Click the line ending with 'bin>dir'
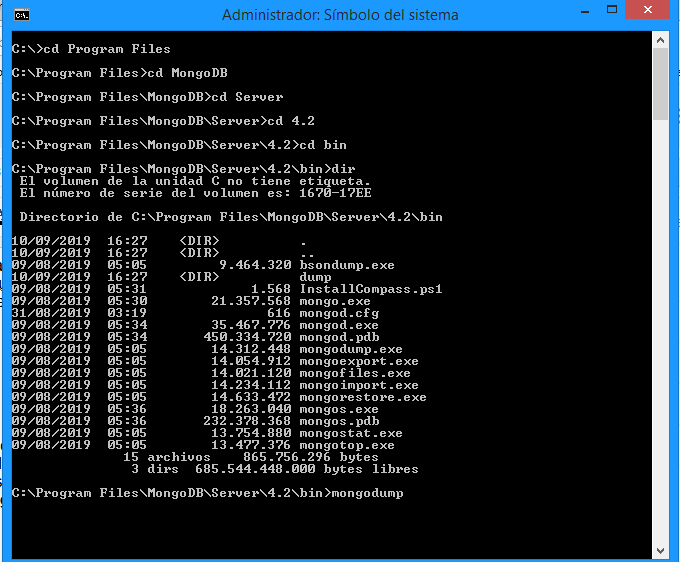Viewport: 680px width, 562px height. tap(183, 169)
